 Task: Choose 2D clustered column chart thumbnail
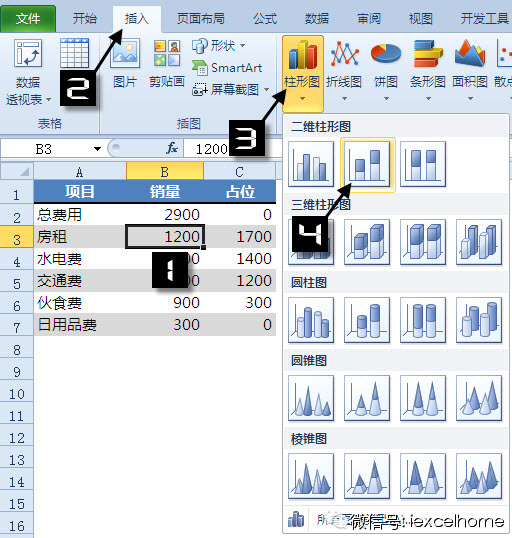click(311, 164)
